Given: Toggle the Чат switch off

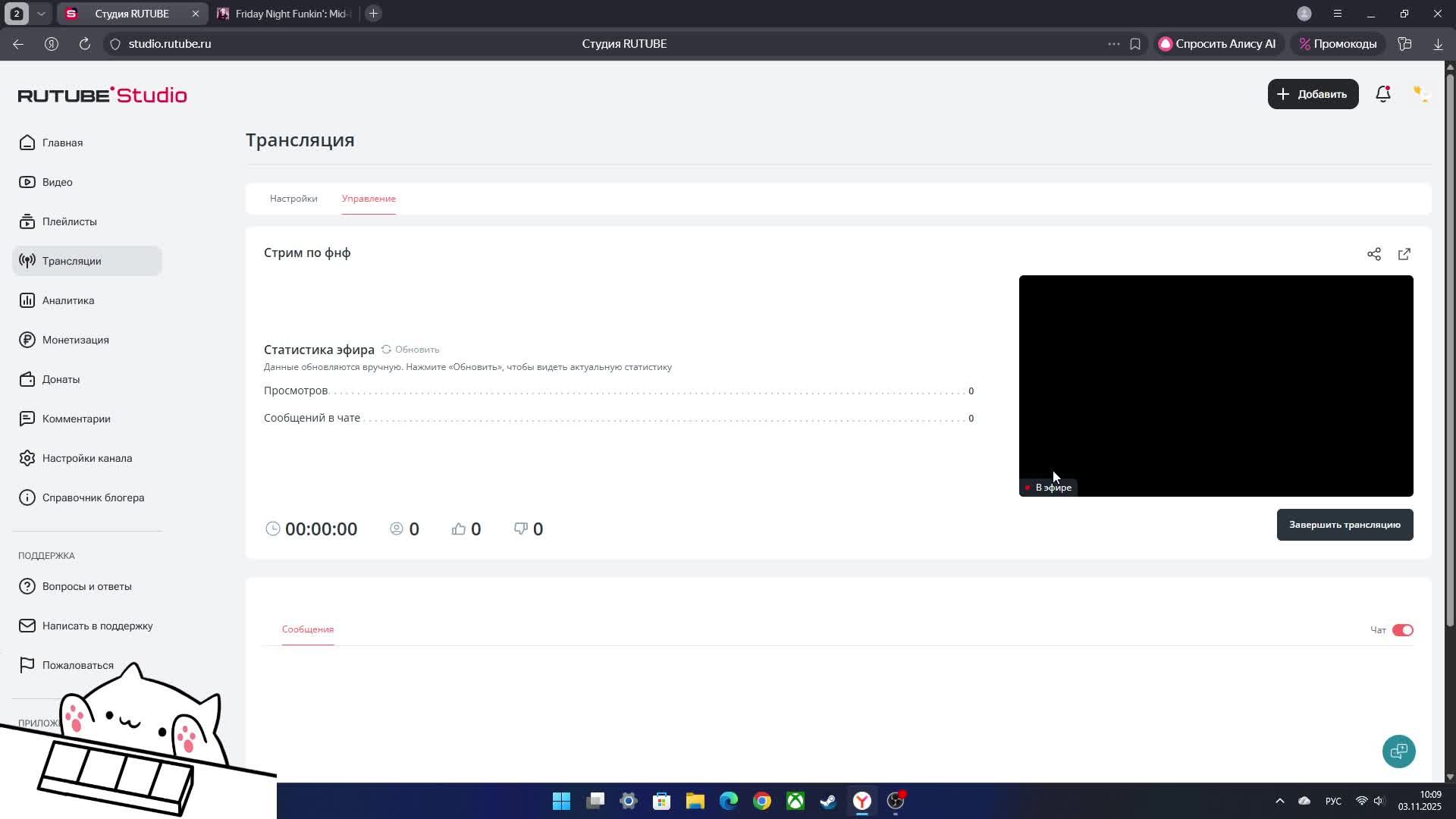Looking at the screenshot, I should 1402,630.
